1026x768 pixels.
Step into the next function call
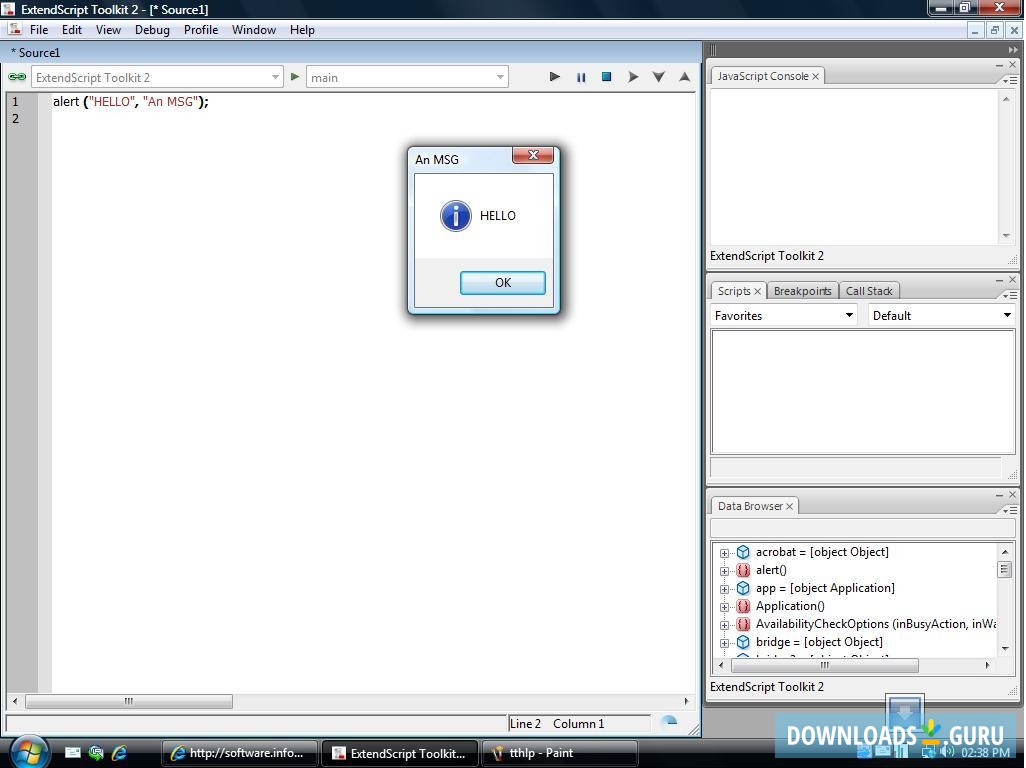tap(659, 76)
